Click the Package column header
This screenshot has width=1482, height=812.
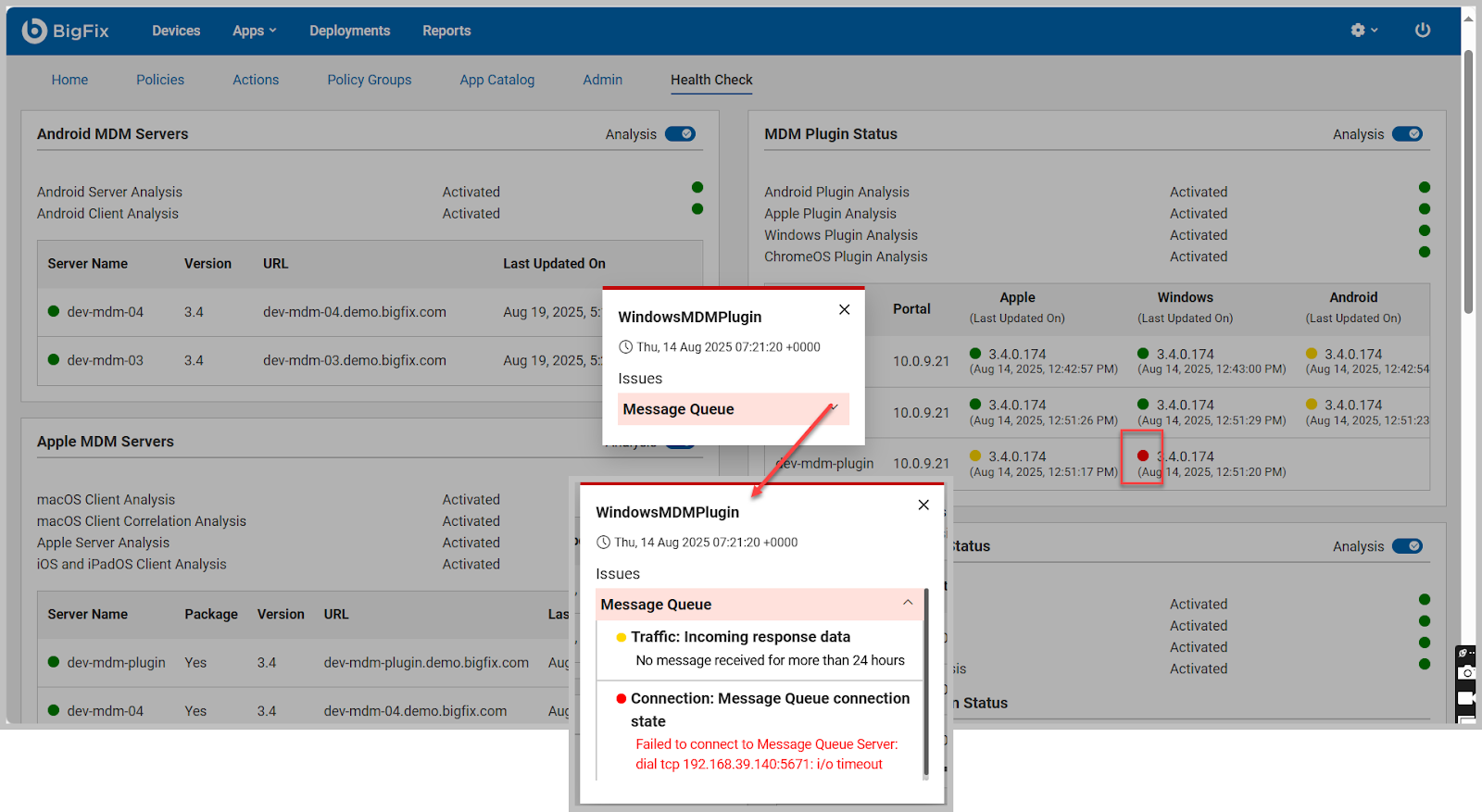[211, 614]
